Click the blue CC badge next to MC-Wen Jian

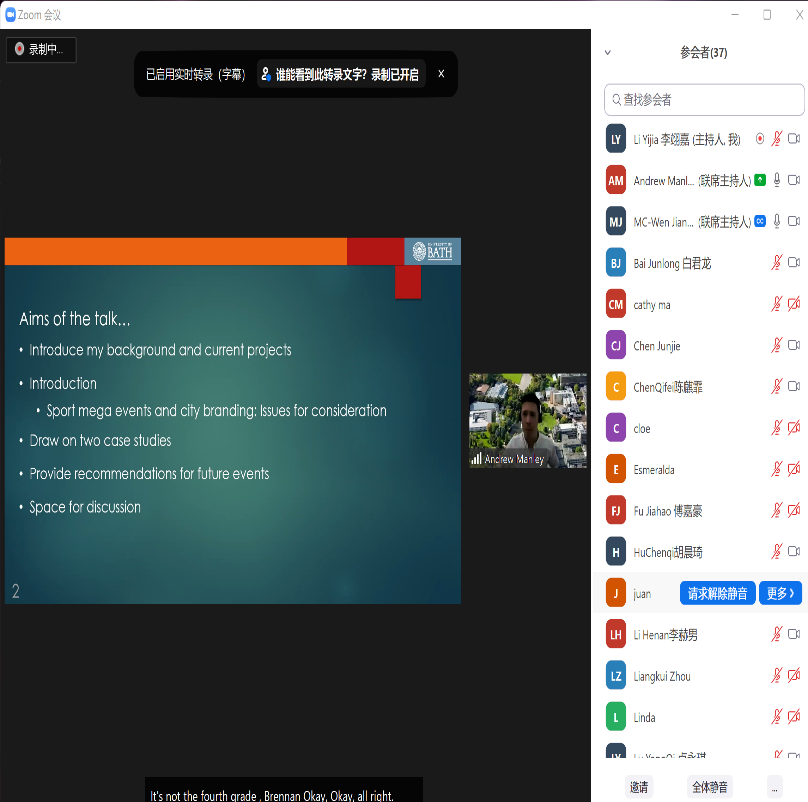click(760, 221)
